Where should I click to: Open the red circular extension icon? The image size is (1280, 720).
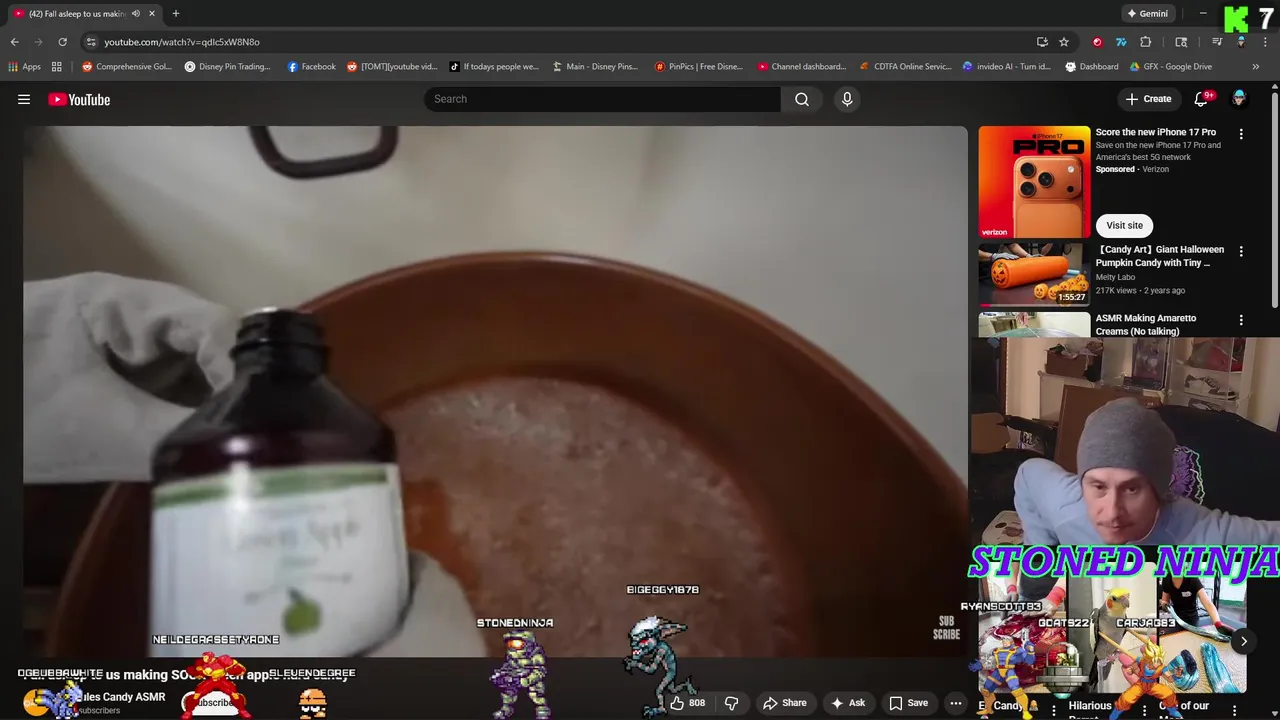pyautogui.click(x=1097, y=42)
